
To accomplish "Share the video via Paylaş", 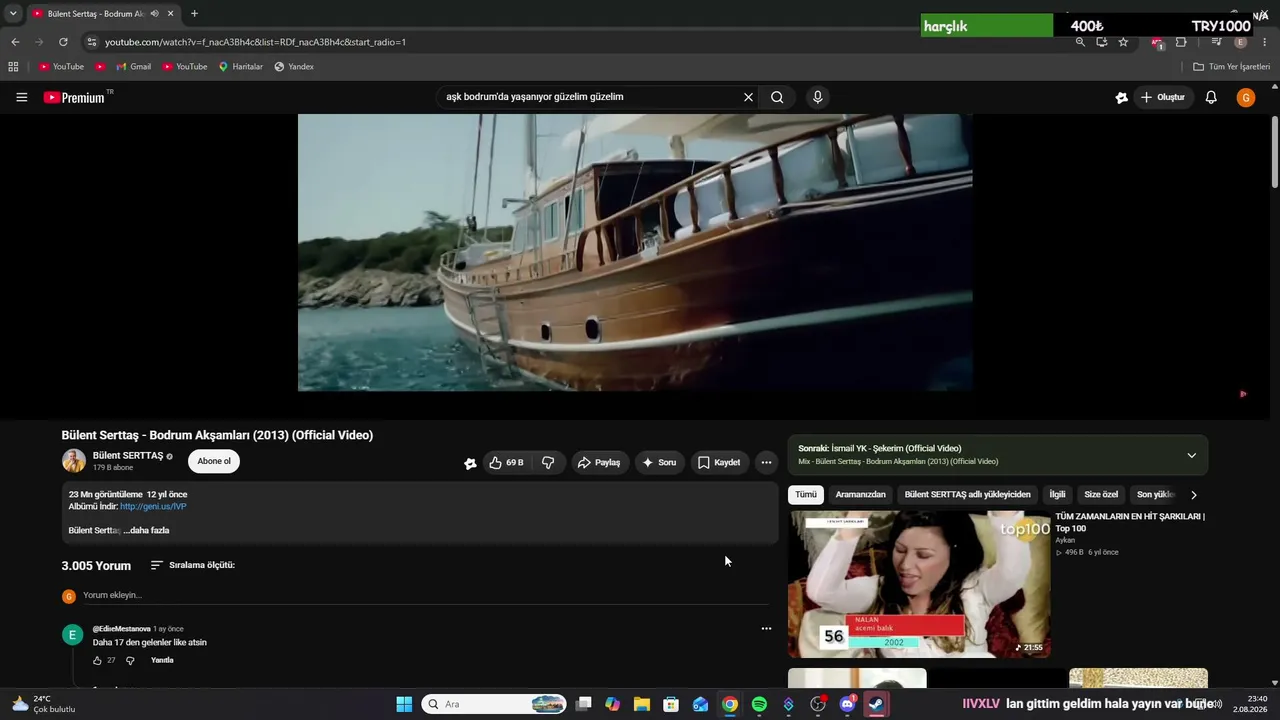I will point(598,462).
